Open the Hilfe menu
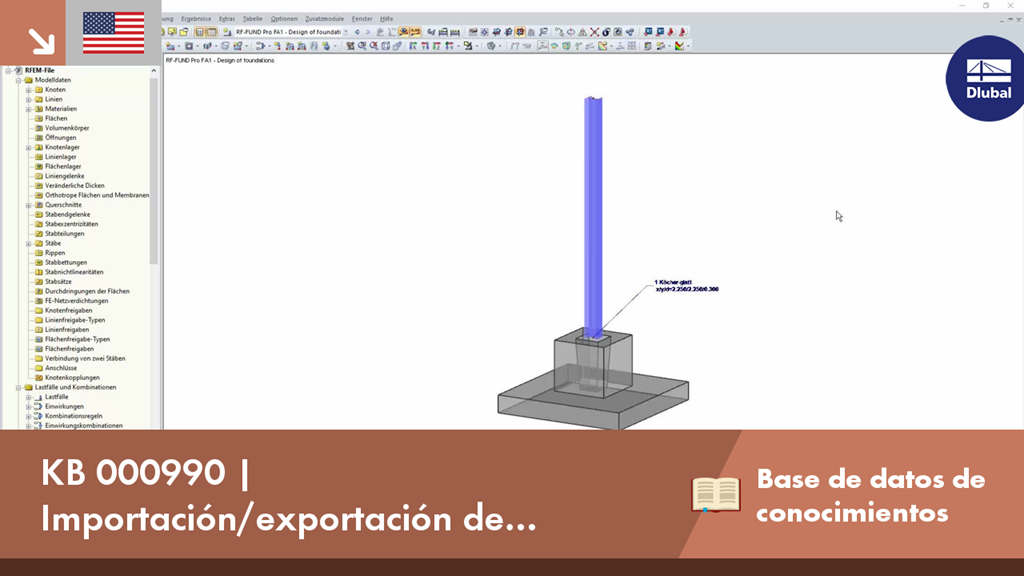1024x576 pixels. click(x=387, y=19)
